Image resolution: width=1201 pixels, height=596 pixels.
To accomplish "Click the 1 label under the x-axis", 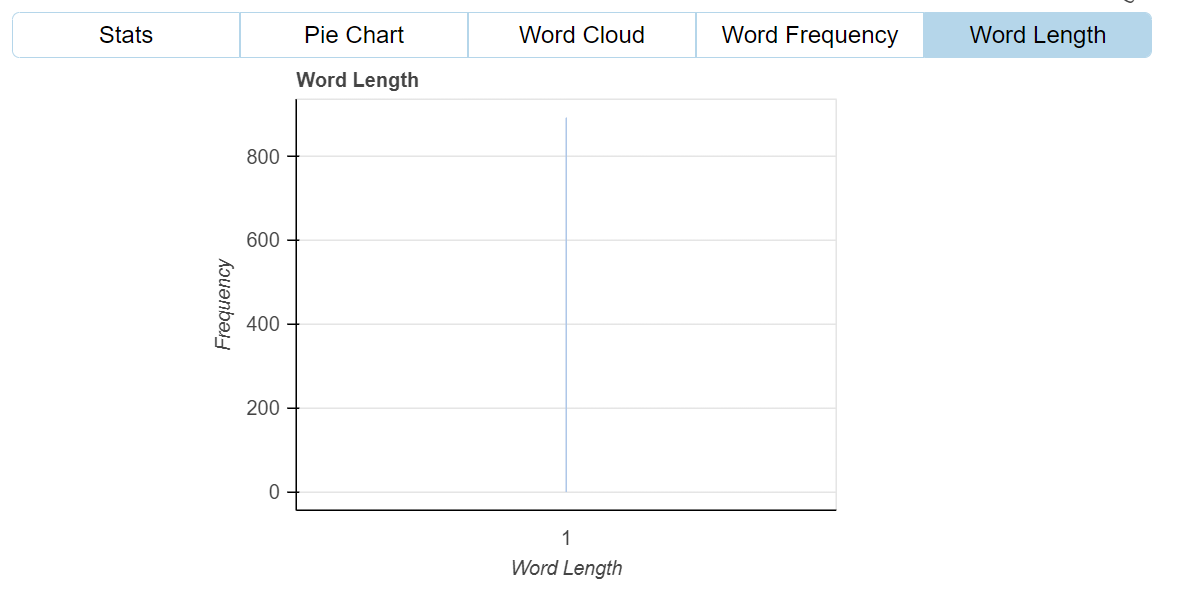I will click(566, 538).
